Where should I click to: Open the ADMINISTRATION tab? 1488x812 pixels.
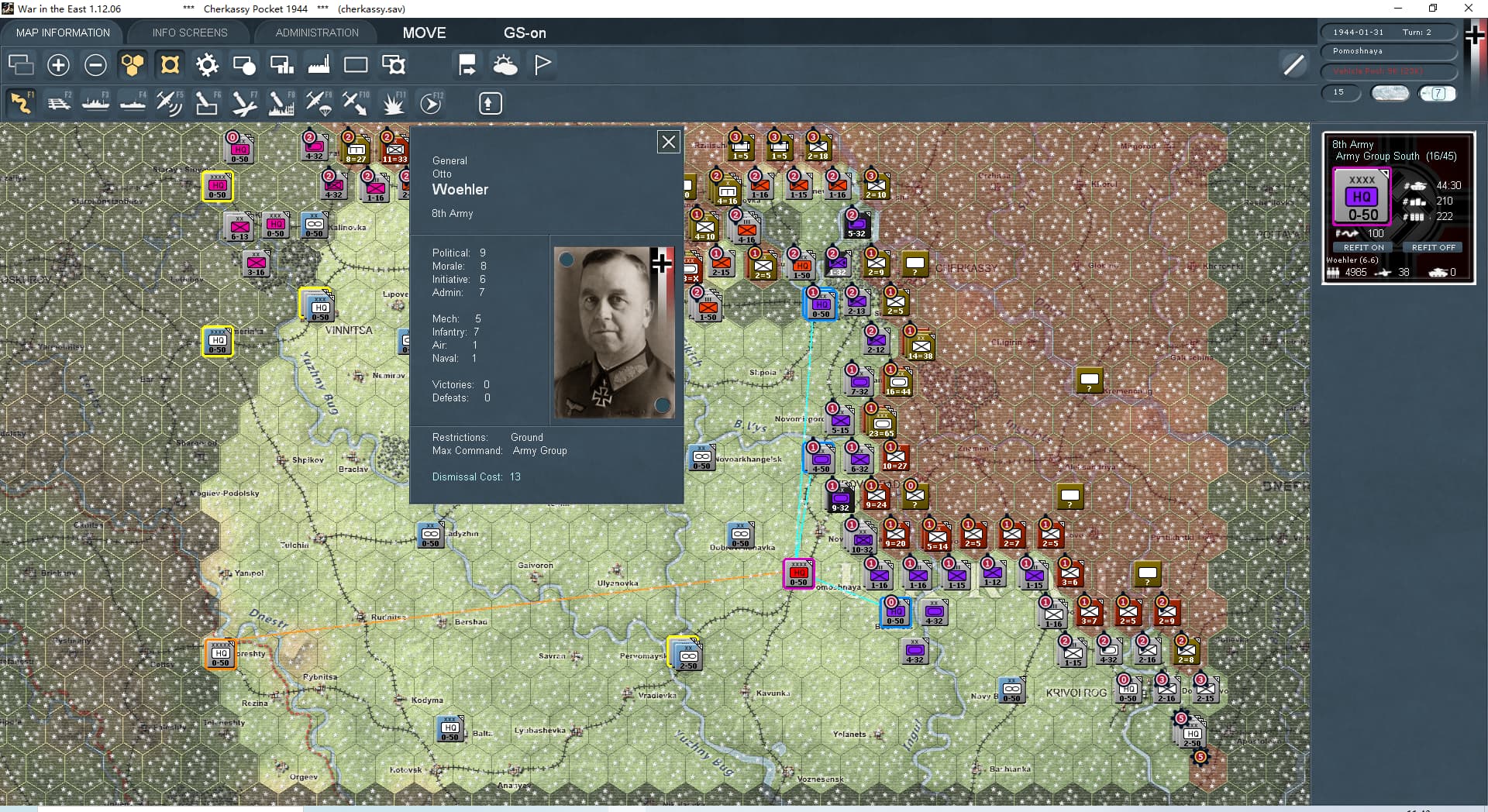(317, 33)
